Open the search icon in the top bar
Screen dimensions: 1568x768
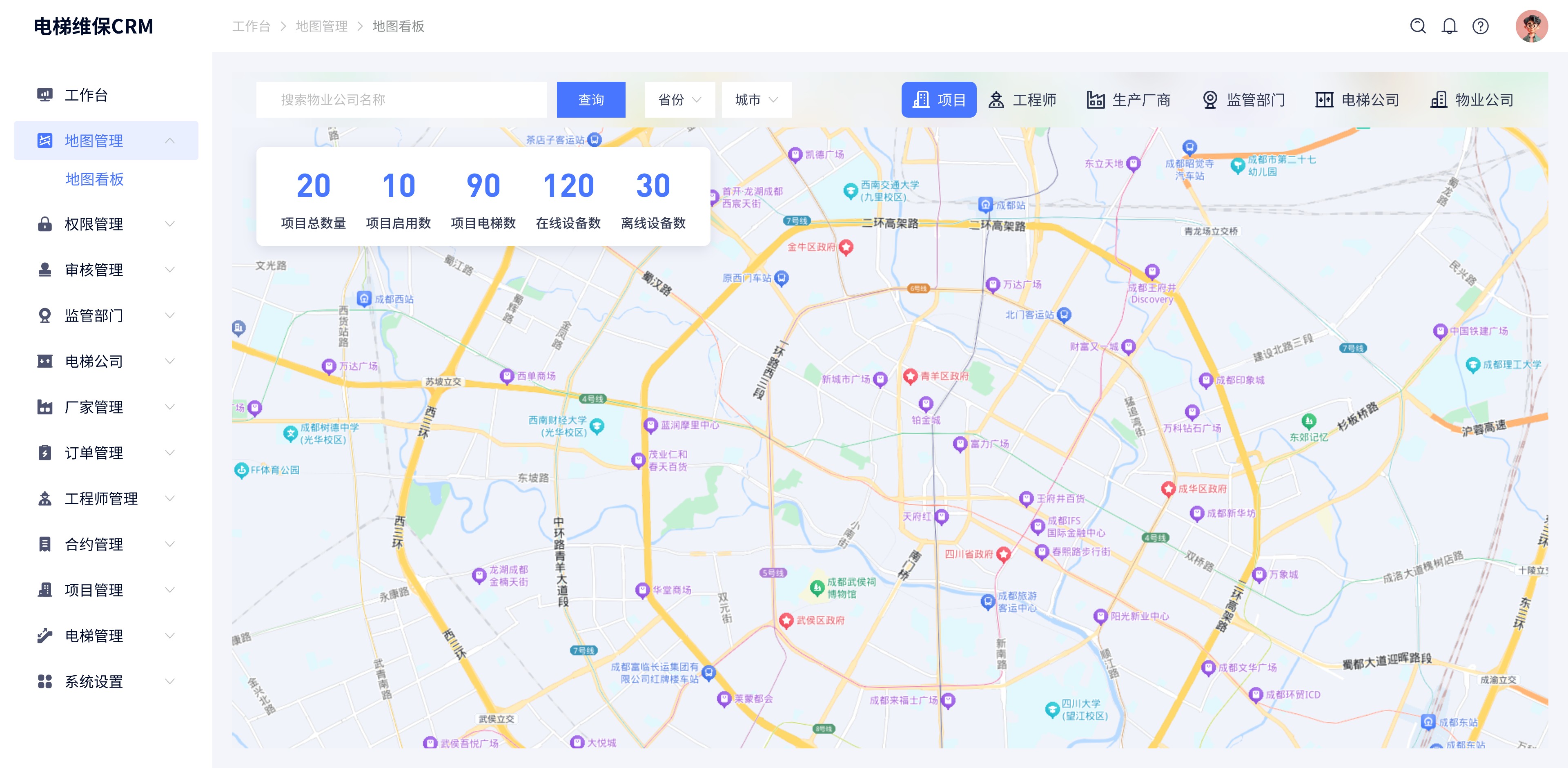coord(1418,26)
